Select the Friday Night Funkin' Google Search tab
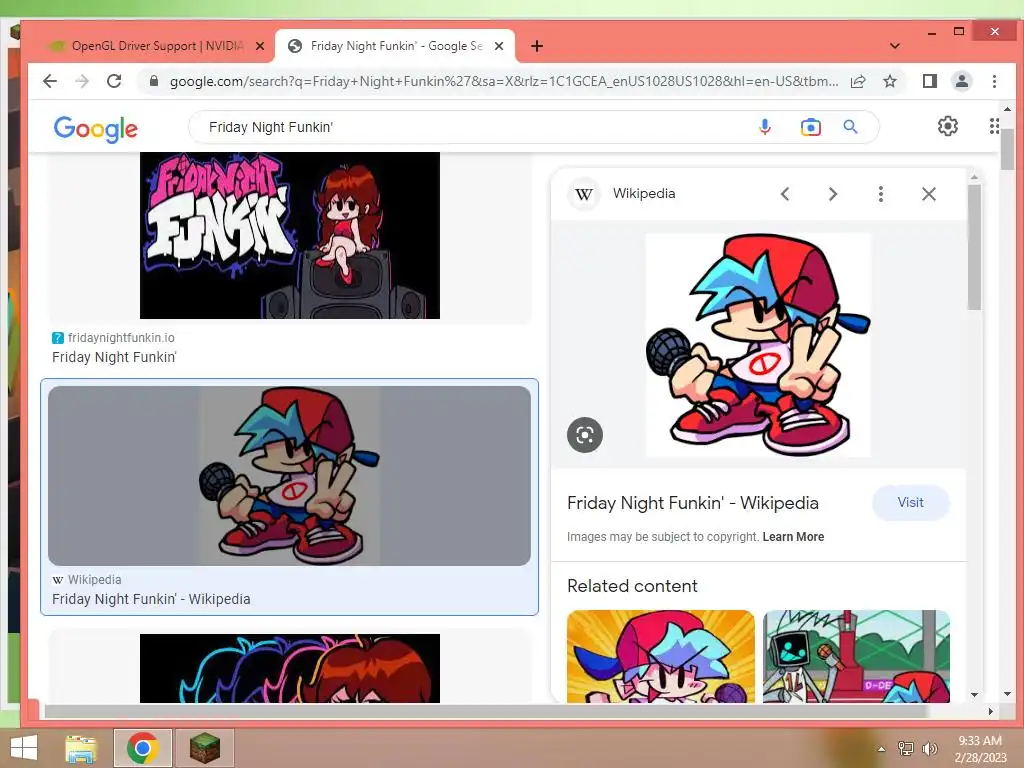Screen dimensions: 1024x768 [x=394, y=46]
